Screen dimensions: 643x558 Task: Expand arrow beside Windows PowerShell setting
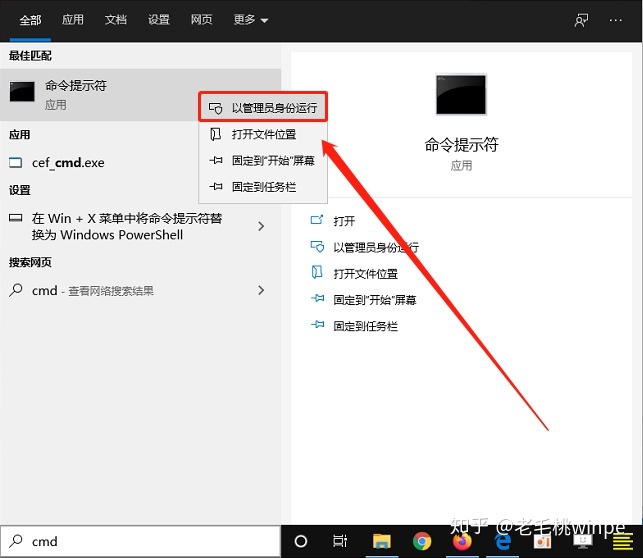pyautogui.click(x=261, y=226)
